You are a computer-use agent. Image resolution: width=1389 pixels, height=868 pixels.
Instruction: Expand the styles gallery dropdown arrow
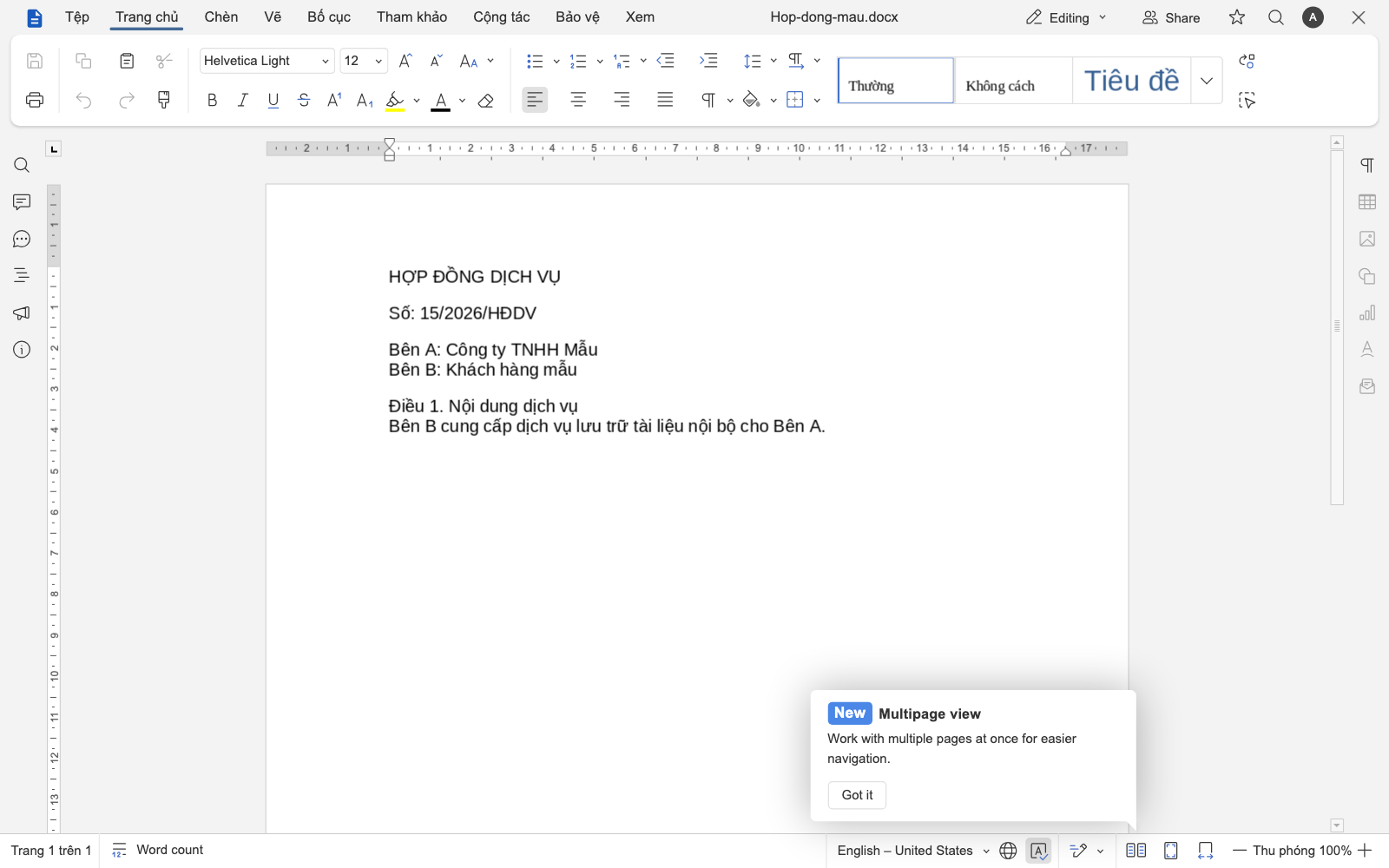(x=1207, y=81)
